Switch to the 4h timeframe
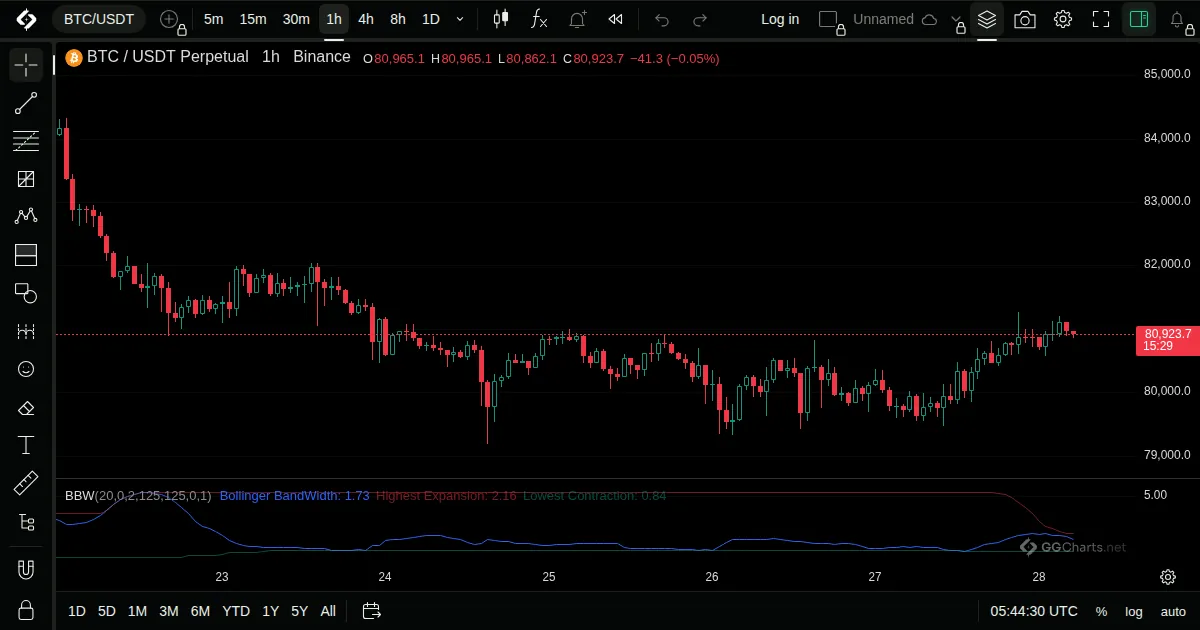The width and height of the screenshot is (1200, 630). [366, 19]
